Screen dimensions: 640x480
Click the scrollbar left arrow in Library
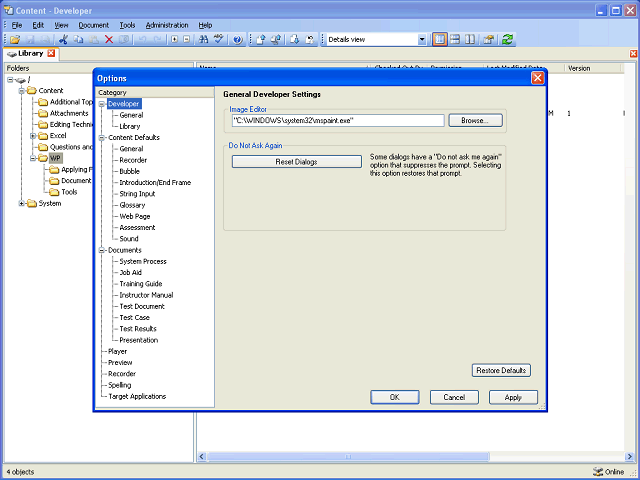pyautogui.click(x=202, y=456)
